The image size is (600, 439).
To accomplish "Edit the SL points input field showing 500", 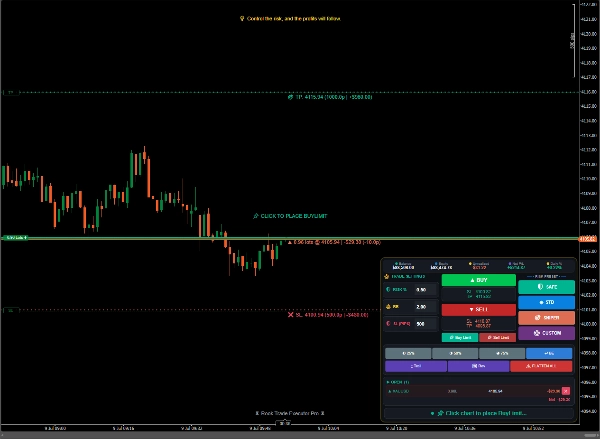I will click(426, 324).
